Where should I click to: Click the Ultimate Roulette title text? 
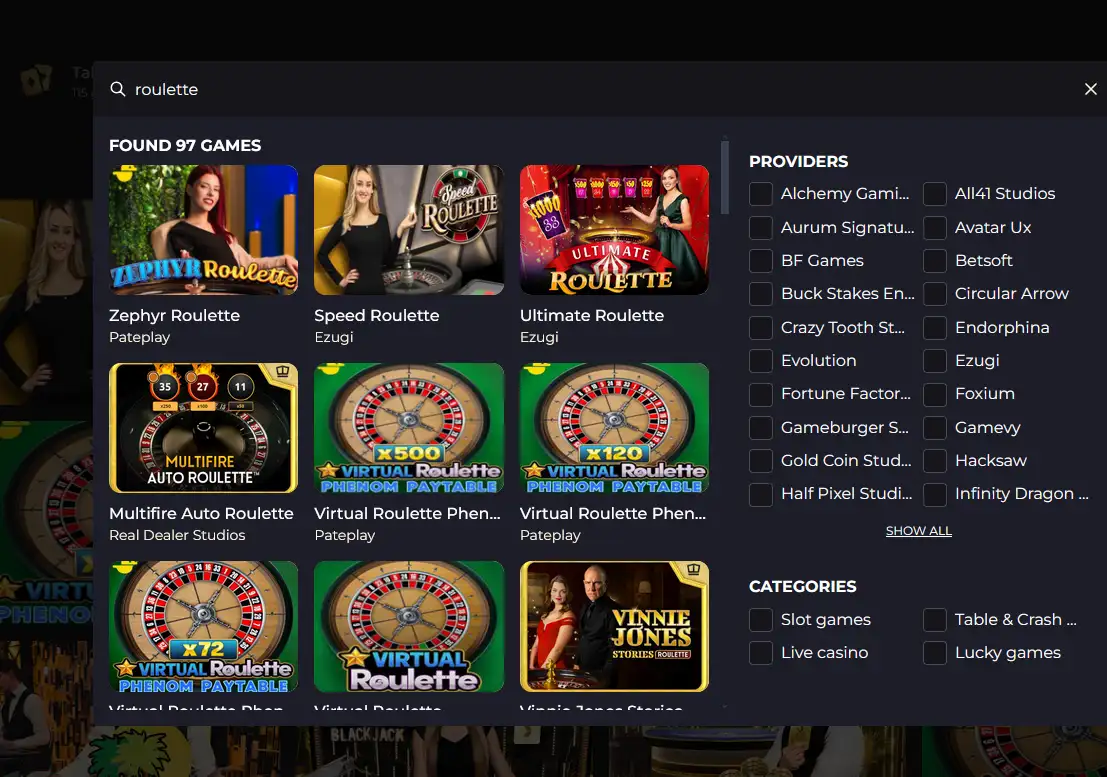592,315
